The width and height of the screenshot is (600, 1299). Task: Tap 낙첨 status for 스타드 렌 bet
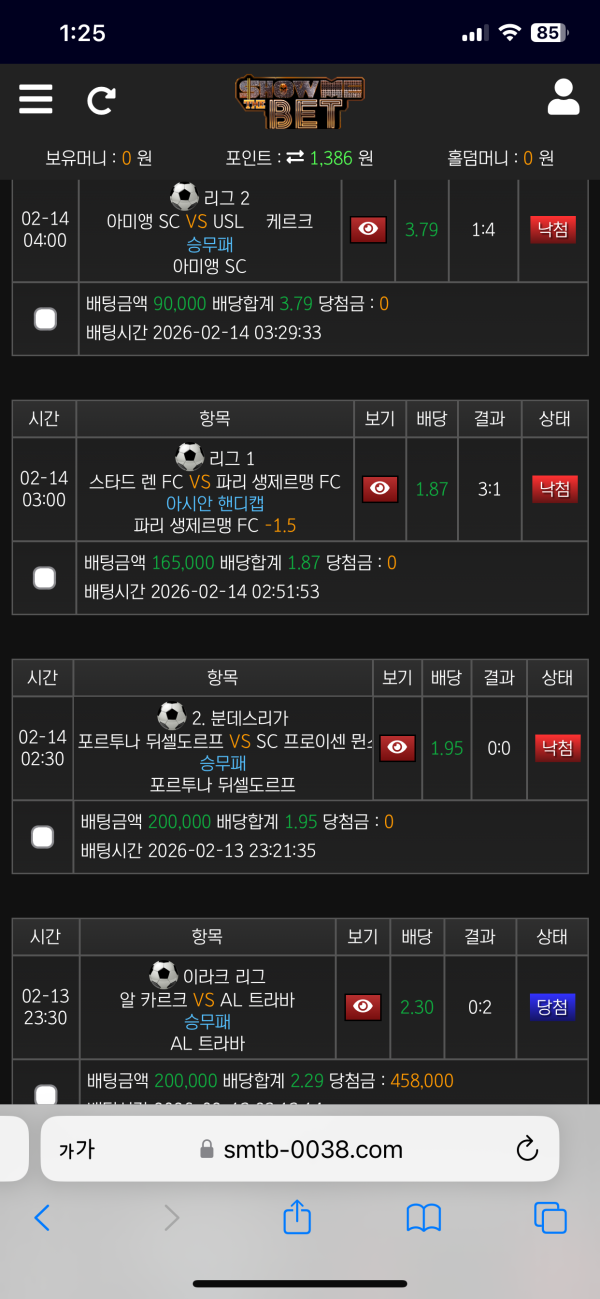(554, 489)
